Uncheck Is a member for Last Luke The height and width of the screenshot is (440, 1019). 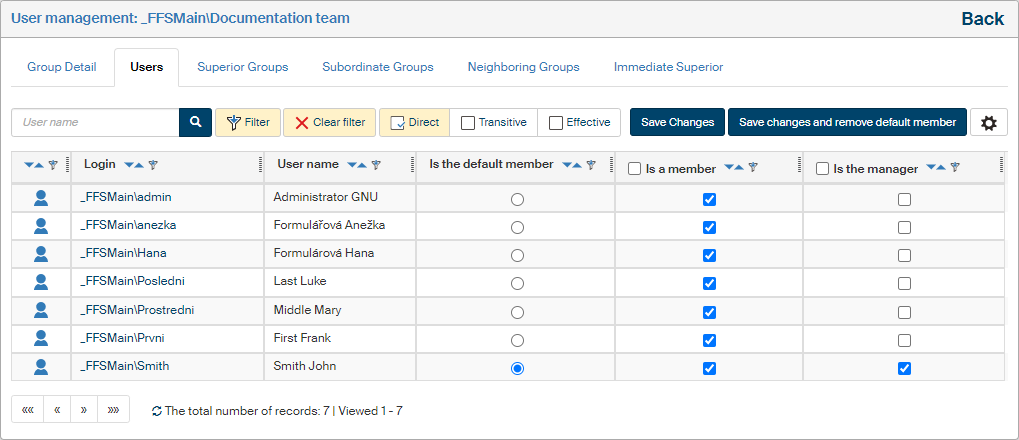709,283
